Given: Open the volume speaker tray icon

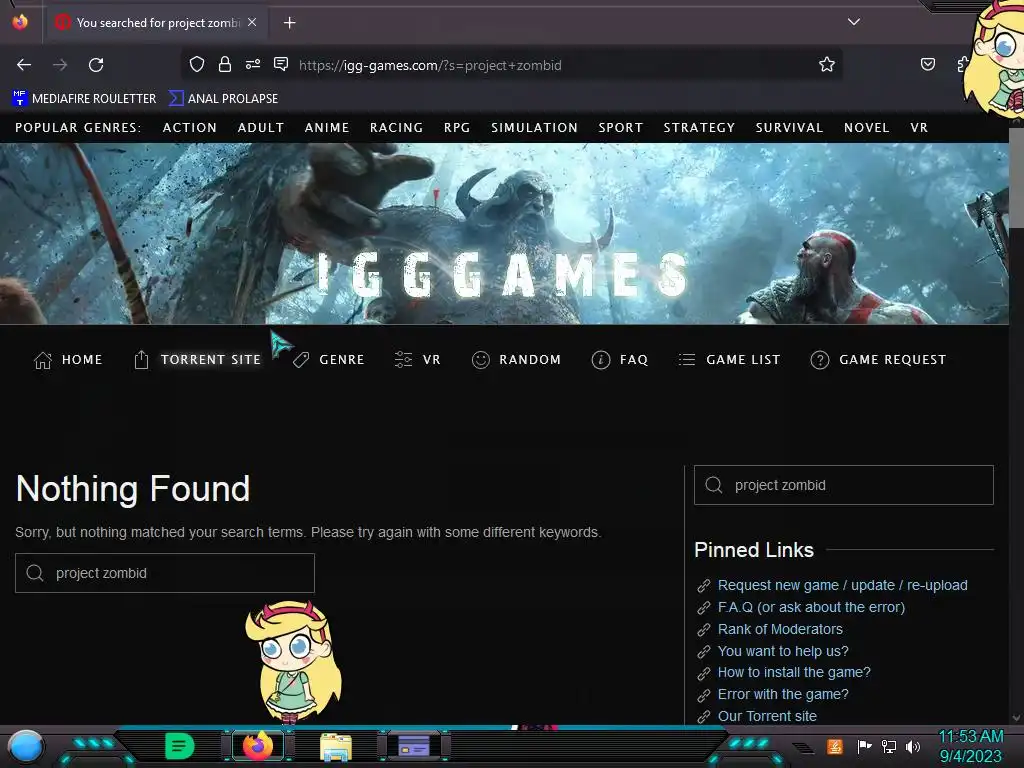Looking at the screenshot, I should point(913,746).
